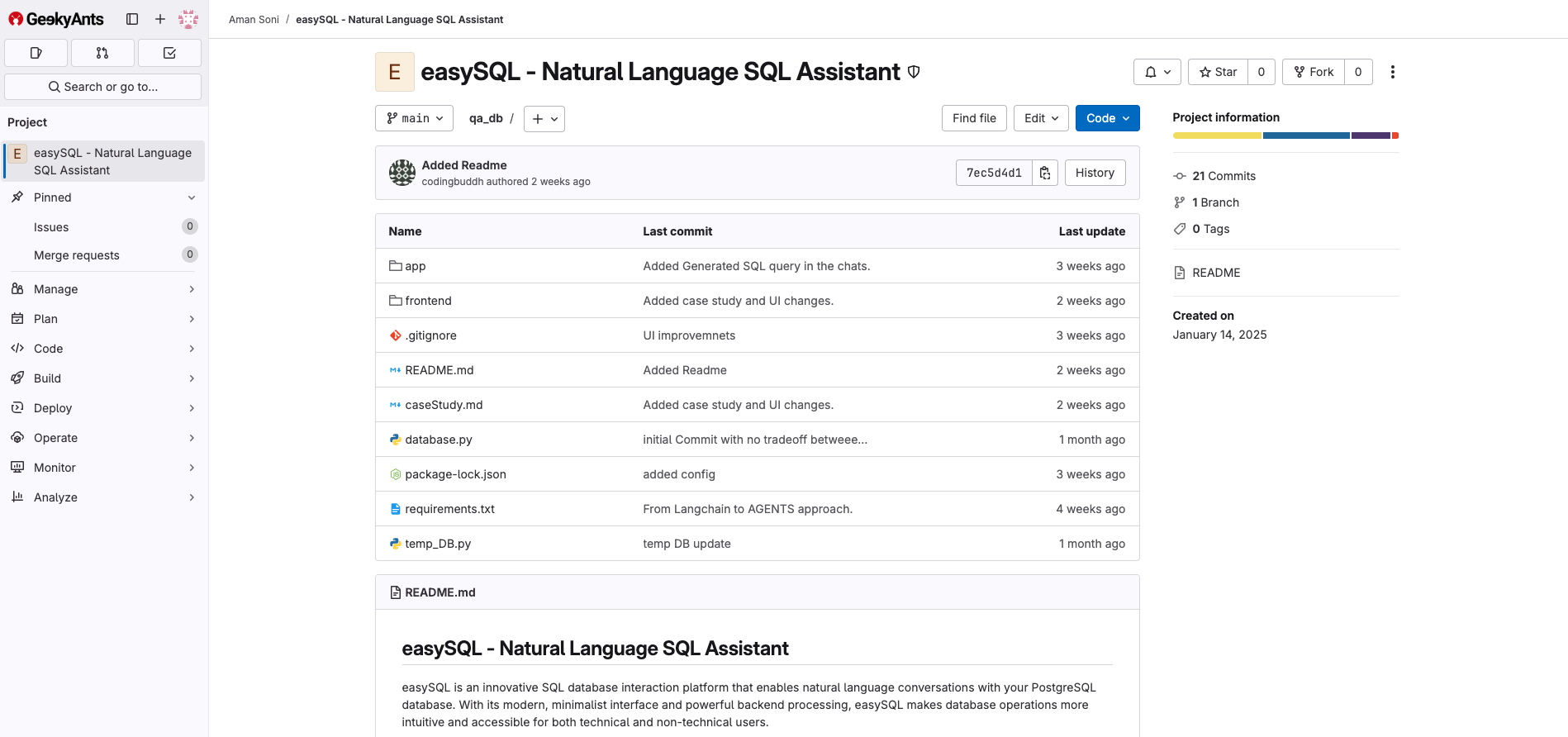Open the Aman Soni breadcrumb link

point(254,19)
